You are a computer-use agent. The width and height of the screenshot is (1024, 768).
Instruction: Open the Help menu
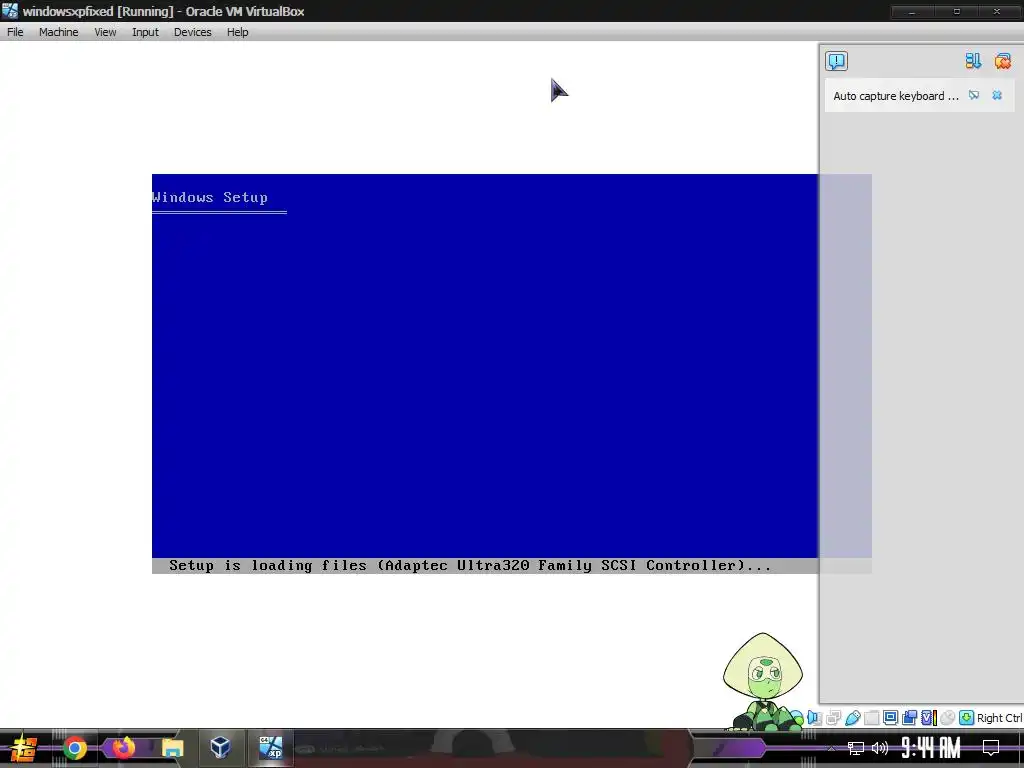tap(238, 32)
